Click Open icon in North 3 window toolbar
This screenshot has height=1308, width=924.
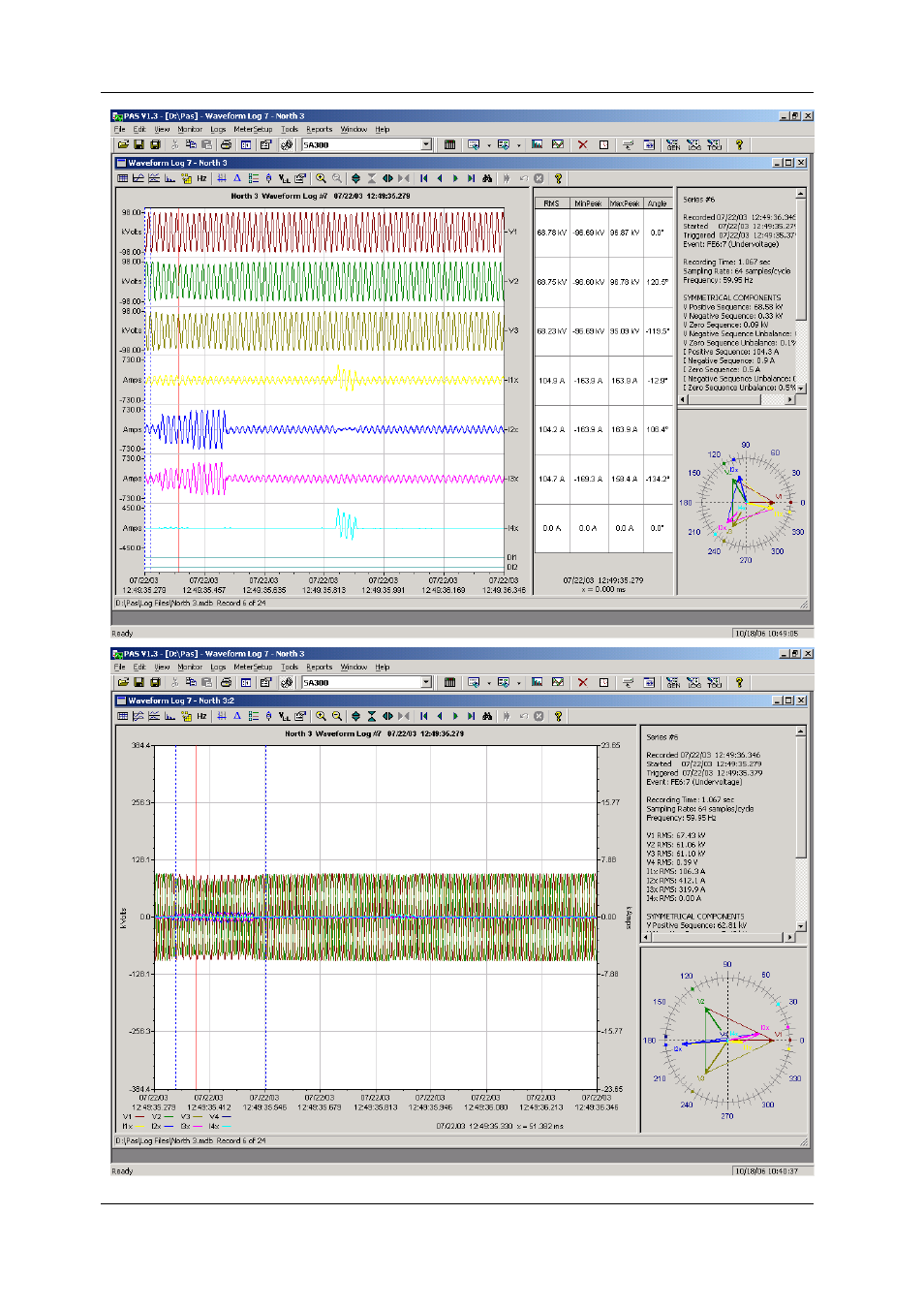pos(123,145)
